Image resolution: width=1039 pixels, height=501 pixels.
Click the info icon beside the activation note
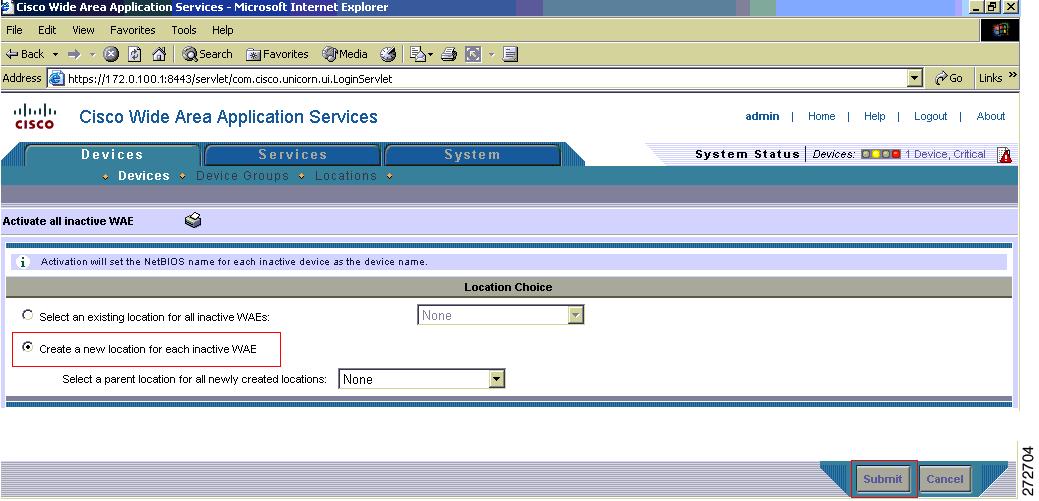tap(23, 262)
